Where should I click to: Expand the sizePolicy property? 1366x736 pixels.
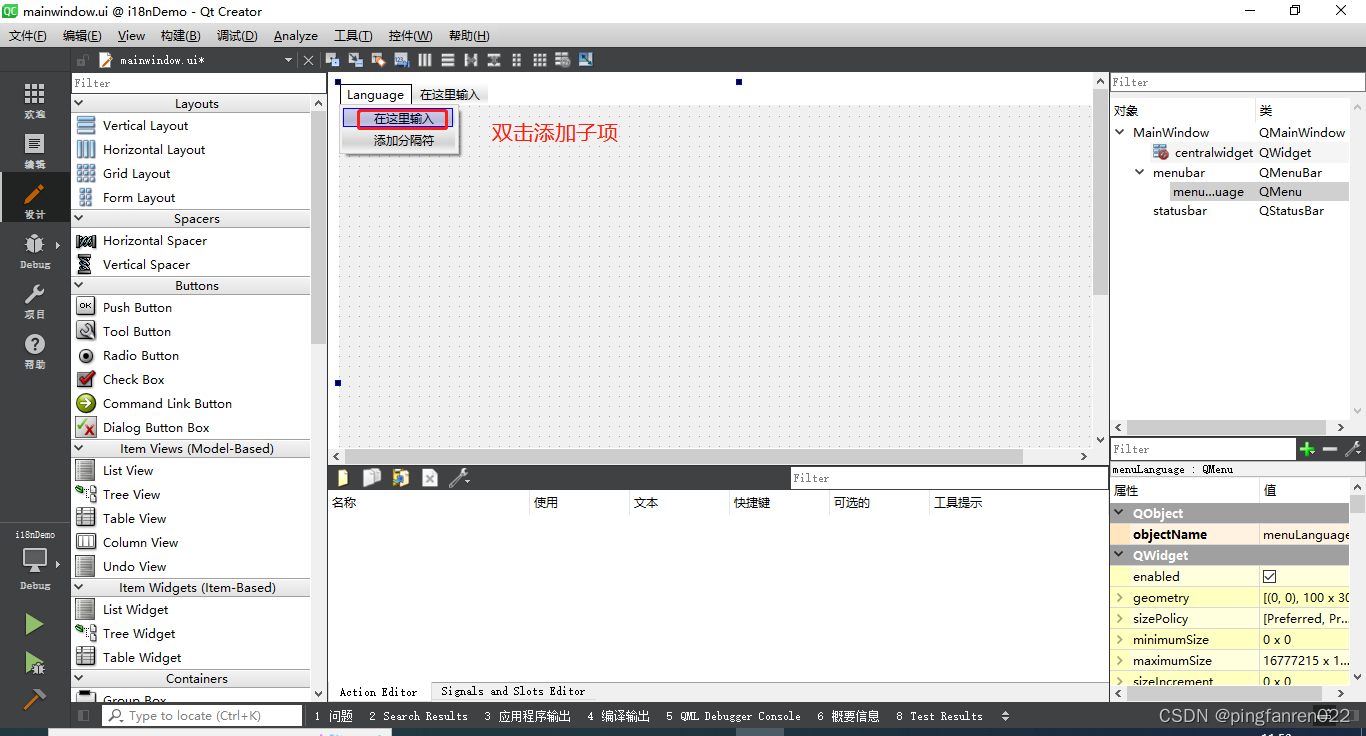1120,619
